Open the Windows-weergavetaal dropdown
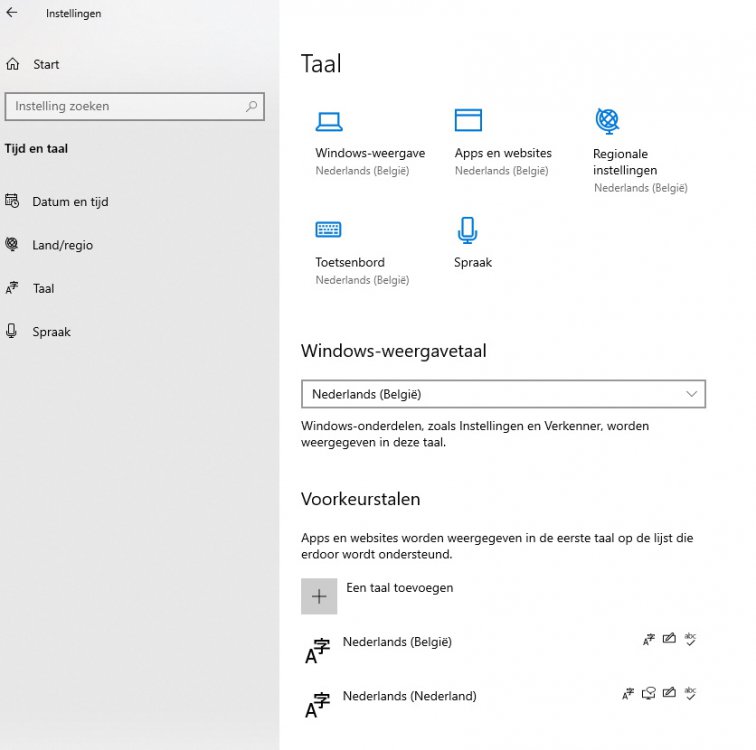Screen dimensions: 756x750 [503, 394]
